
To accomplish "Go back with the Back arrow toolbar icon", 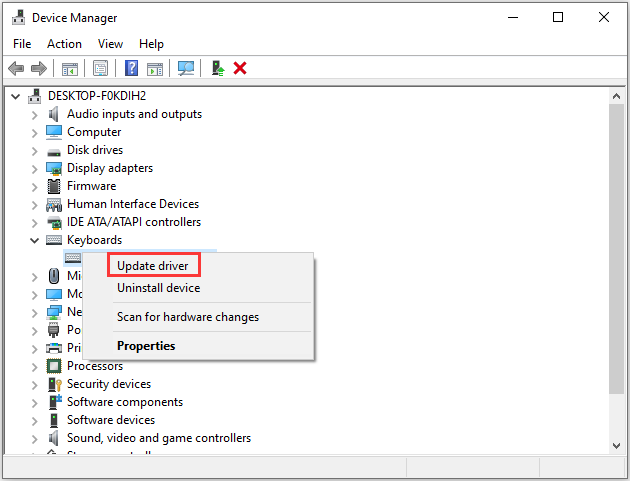I will click(16, 68).
